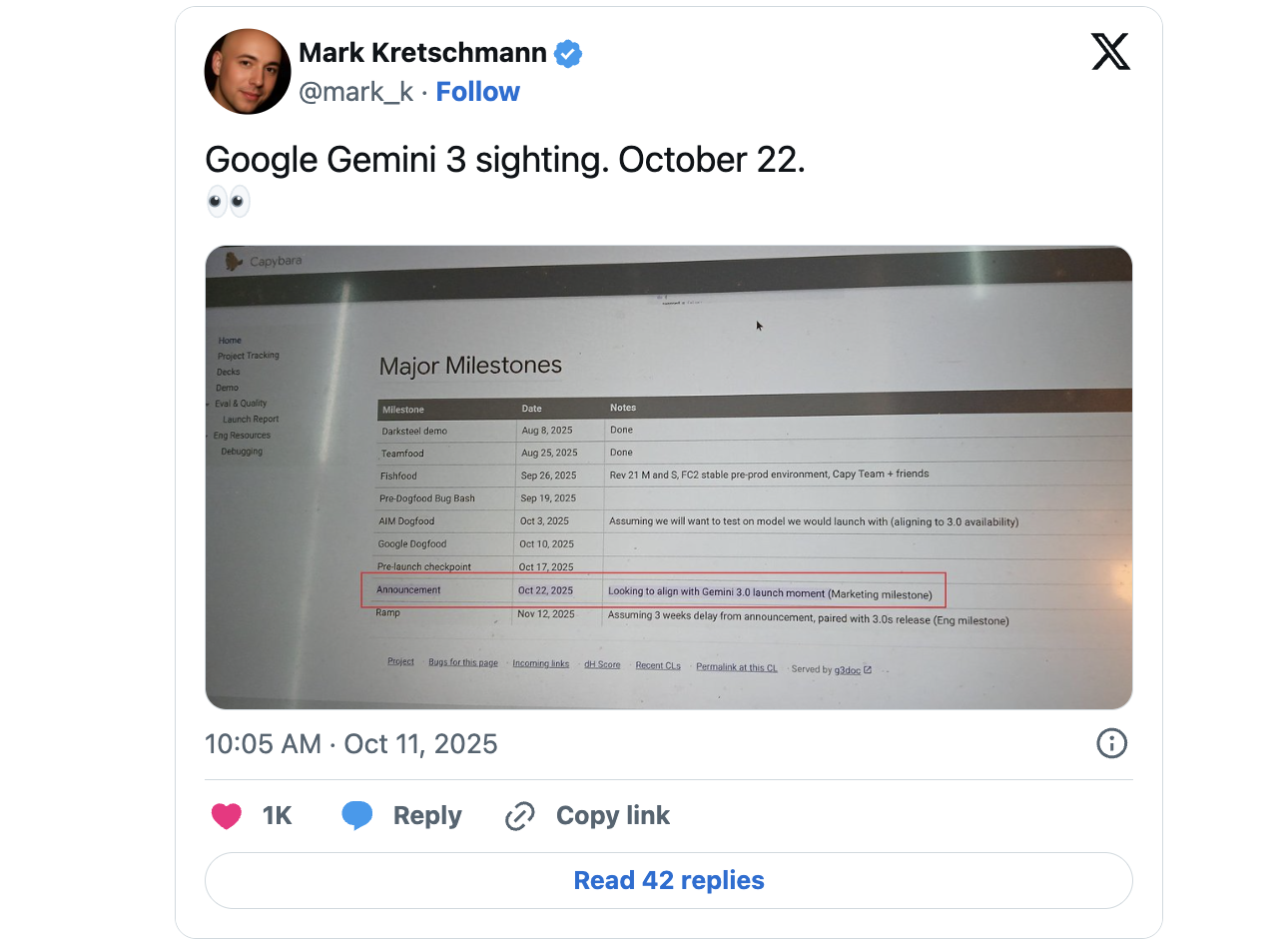The height and width of the screenshot is (945, 1288).
Task: Click Mark Kretschmann's profile avatar
Action: [x=247, y=71]
